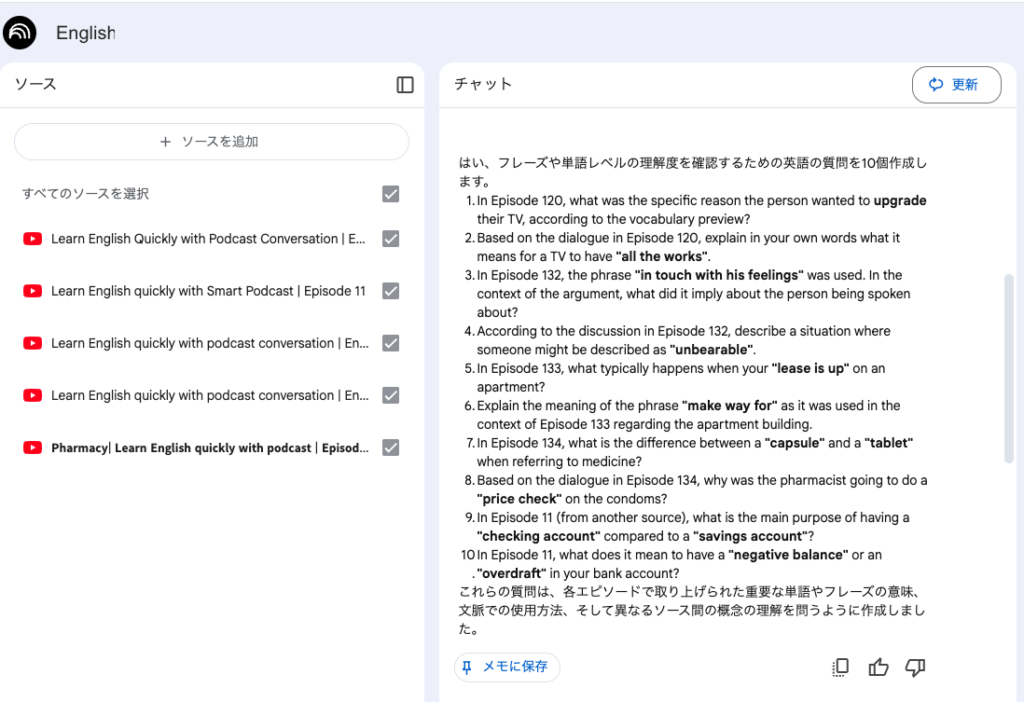Click the chat panel vertical scrollbar
This screenshot has height=702, width=1024.
1008,369
